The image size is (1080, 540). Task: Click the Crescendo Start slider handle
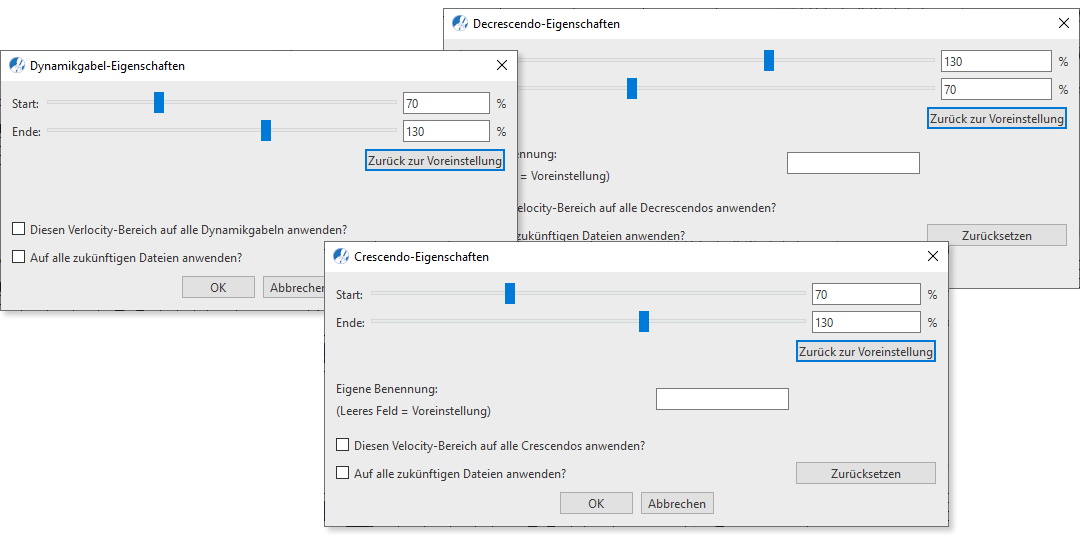coord(510,293)
